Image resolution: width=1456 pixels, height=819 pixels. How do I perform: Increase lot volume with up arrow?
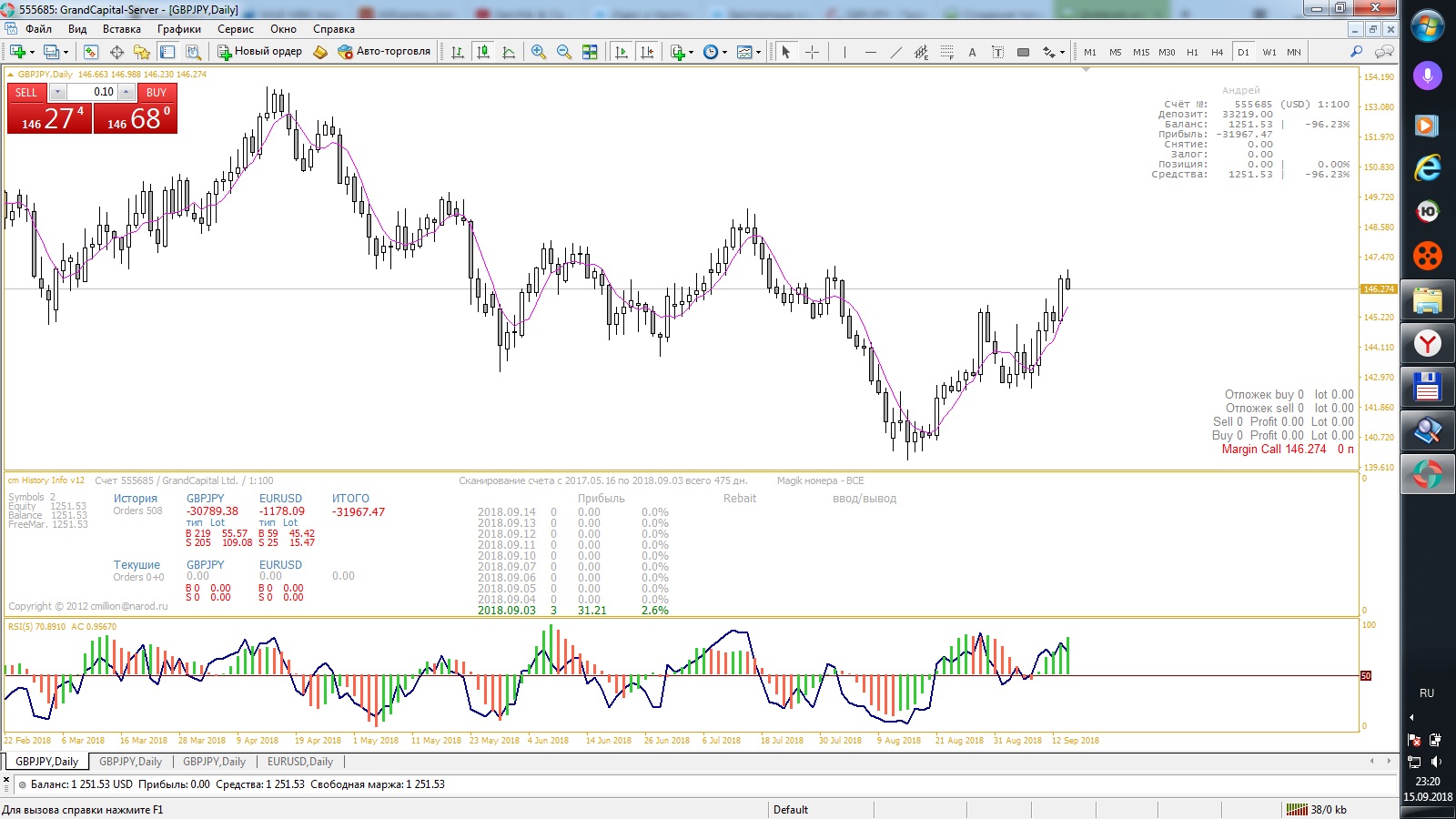pos(126,92)
